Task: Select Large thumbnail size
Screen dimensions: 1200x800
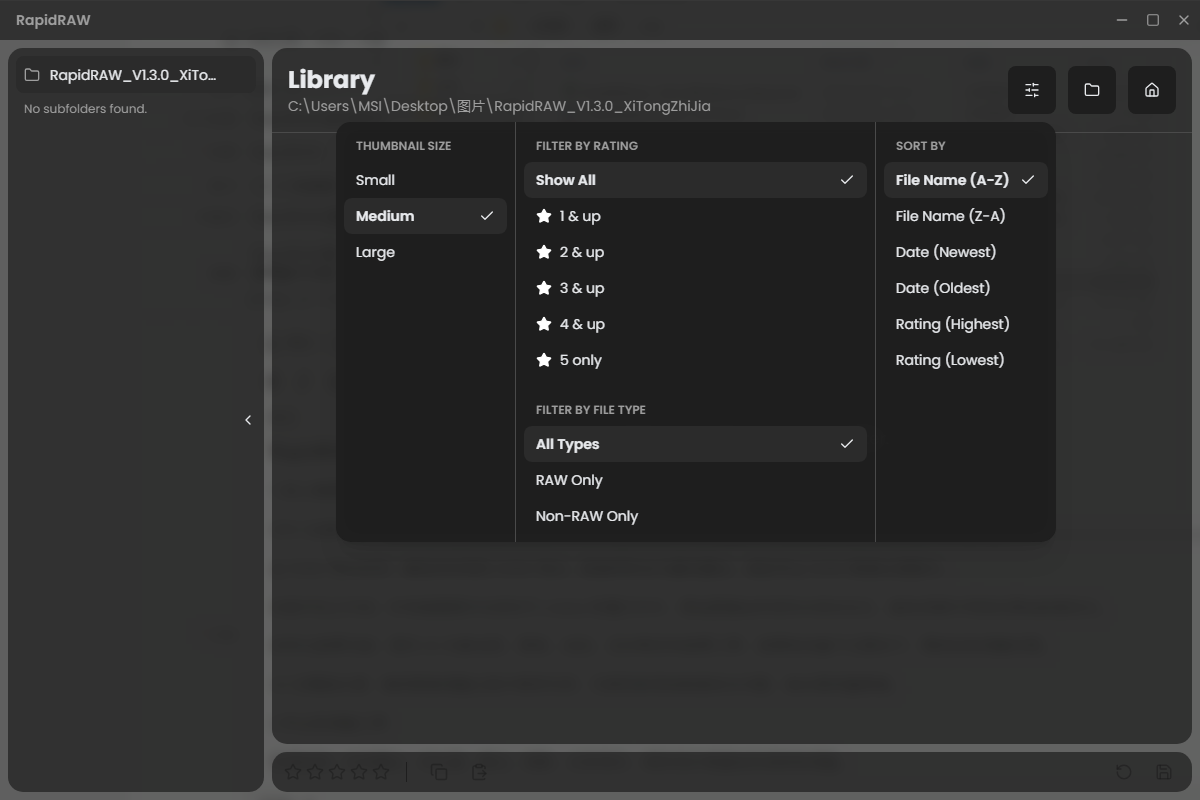Action: [x=375, y=252]
